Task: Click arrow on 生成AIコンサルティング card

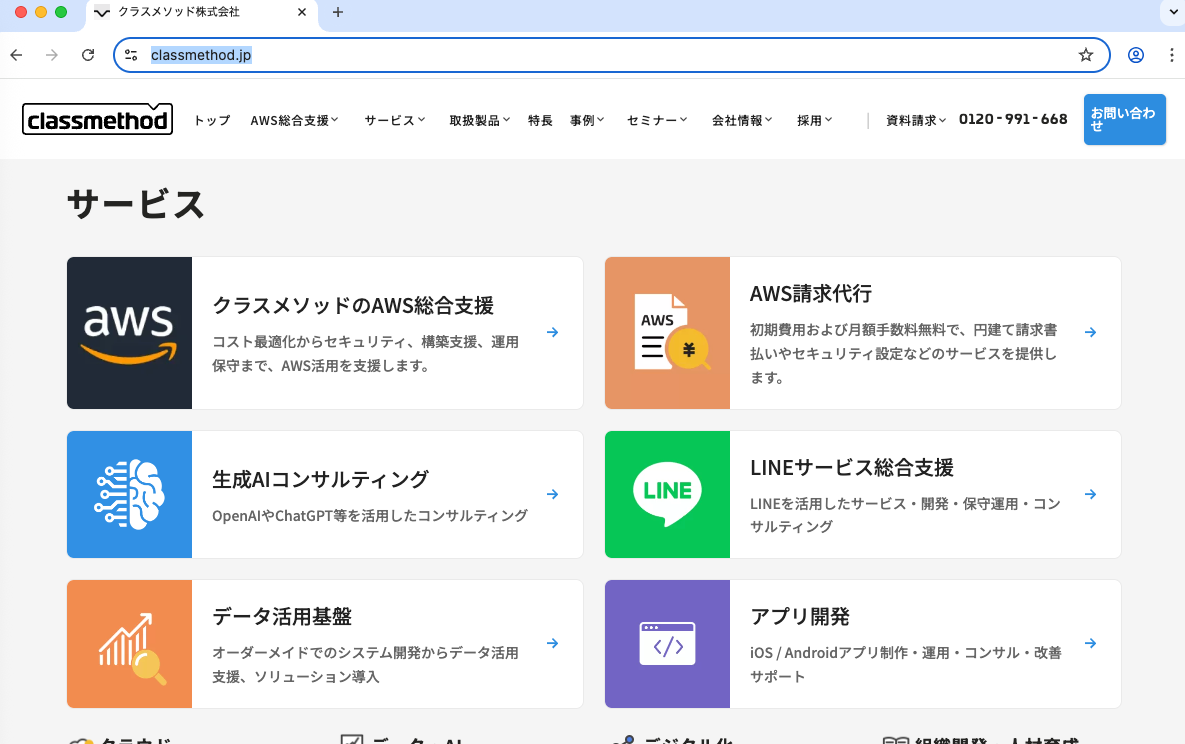Action: (x=552, y=494)
